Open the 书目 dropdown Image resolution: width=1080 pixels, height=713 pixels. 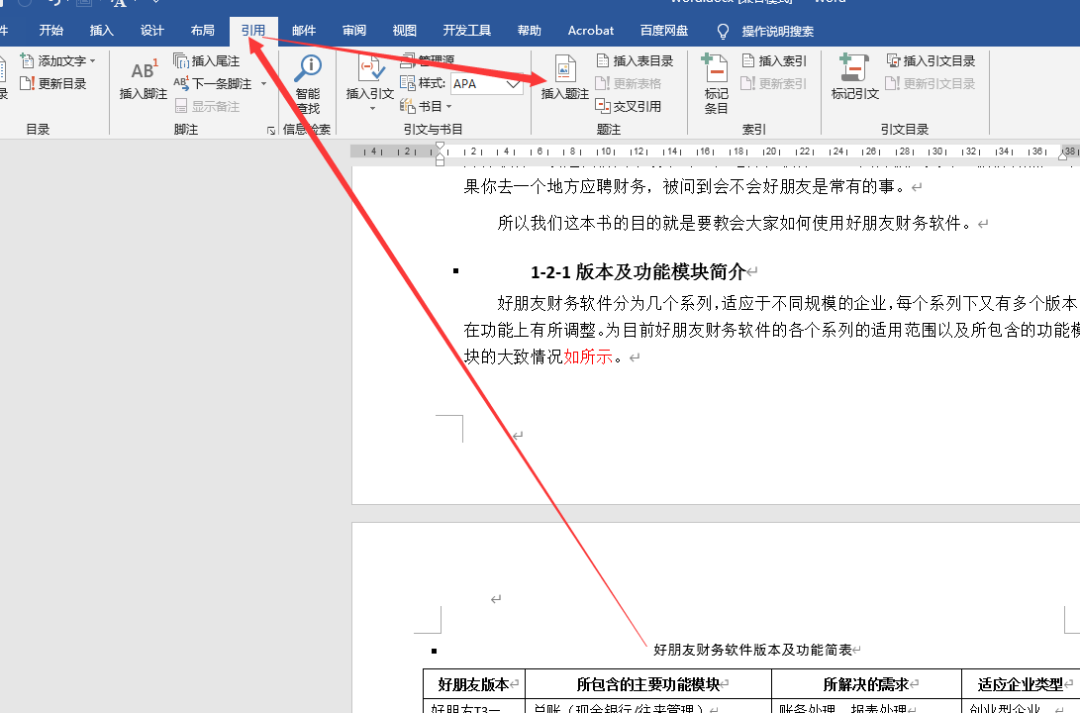click(x=426, y=106)
